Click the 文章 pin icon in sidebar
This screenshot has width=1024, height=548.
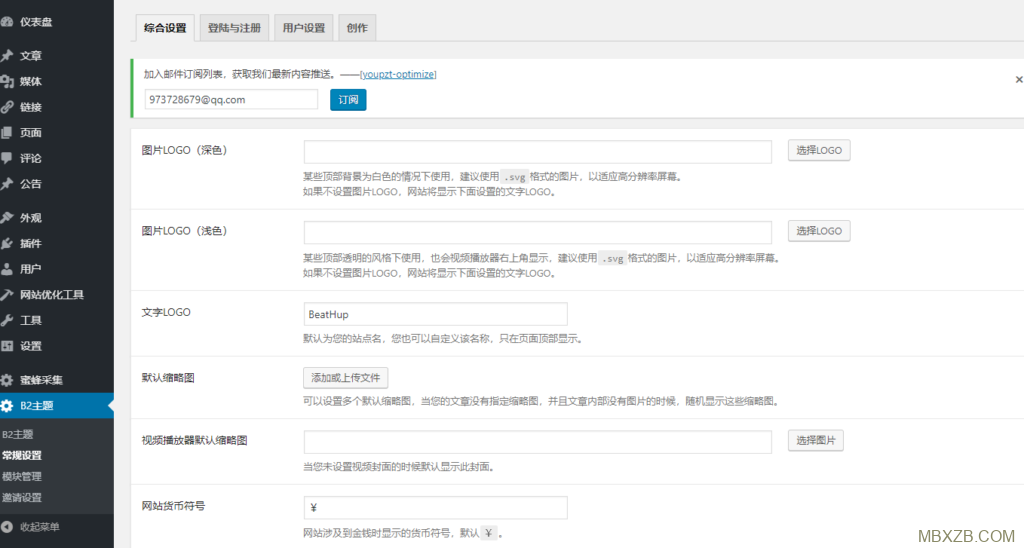pos(7,56)
